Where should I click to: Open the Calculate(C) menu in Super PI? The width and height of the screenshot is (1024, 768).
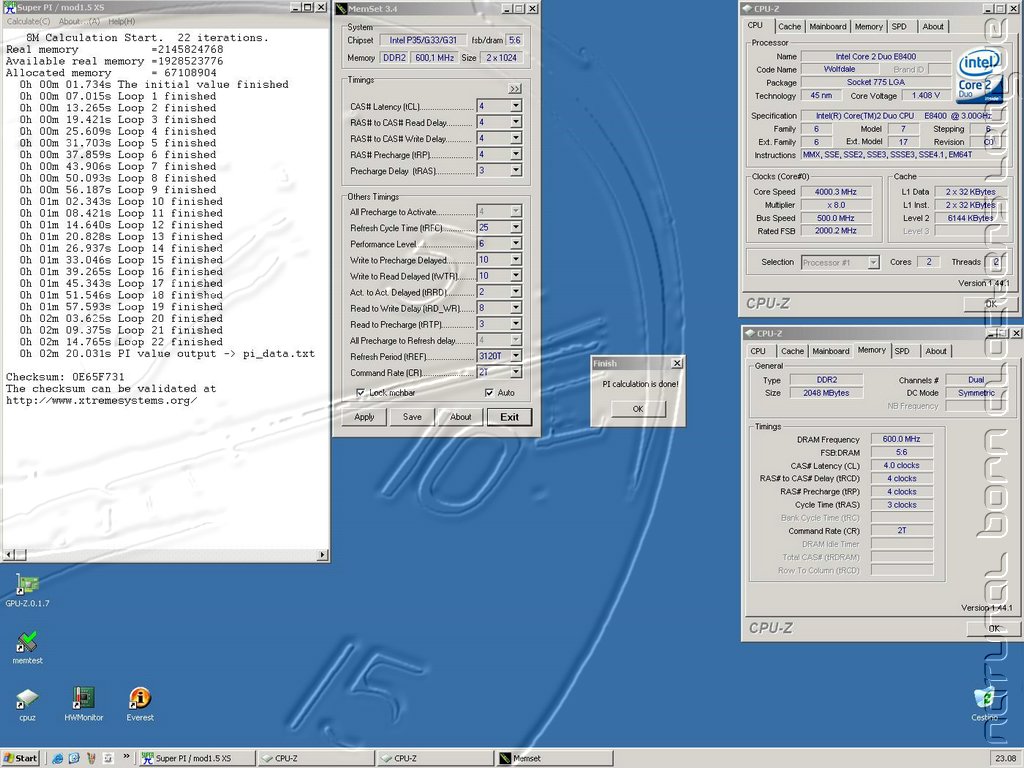[28, 22]
